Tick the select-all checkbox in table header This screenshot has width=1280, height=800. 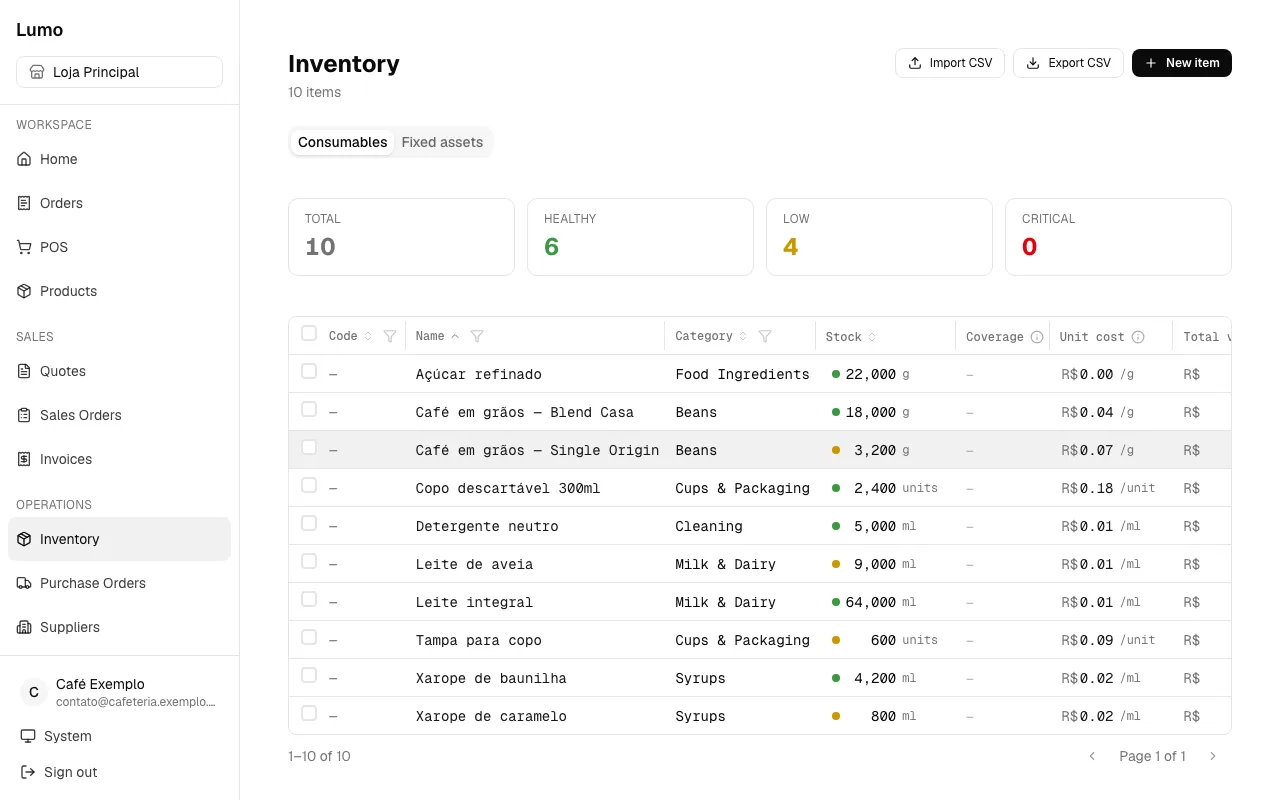tap(309, 333)
